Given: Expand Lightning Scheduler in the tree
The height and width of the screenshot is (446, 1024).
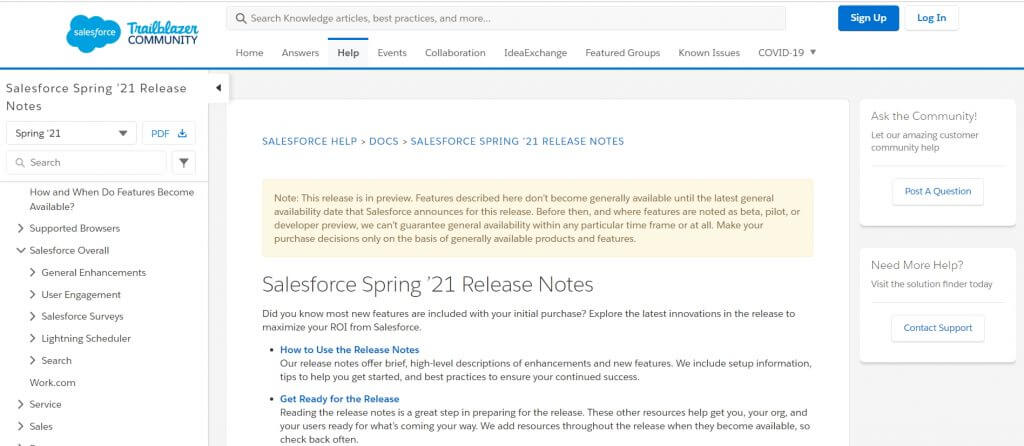Looking at the screenshot, I should (33, 338).
